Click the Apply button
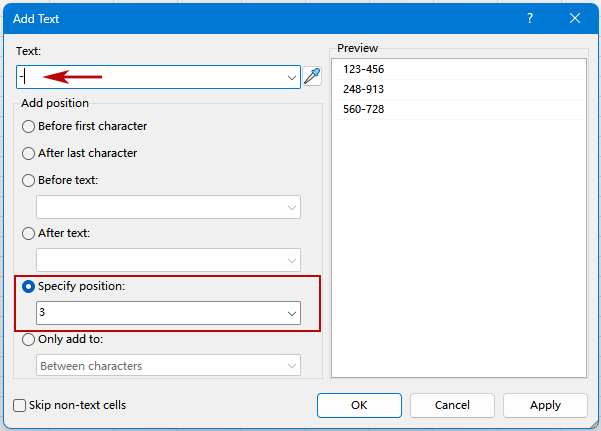The image size is (601, 431). 545,405
